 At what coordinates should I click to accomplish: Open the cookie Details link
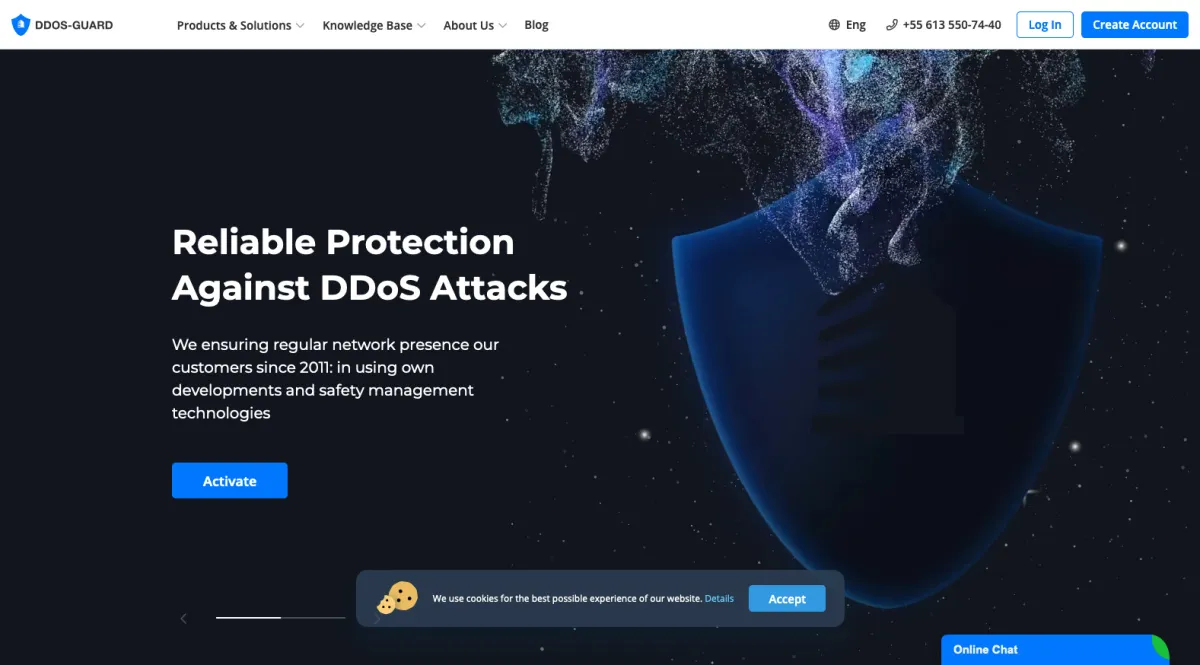click(719, 598)
